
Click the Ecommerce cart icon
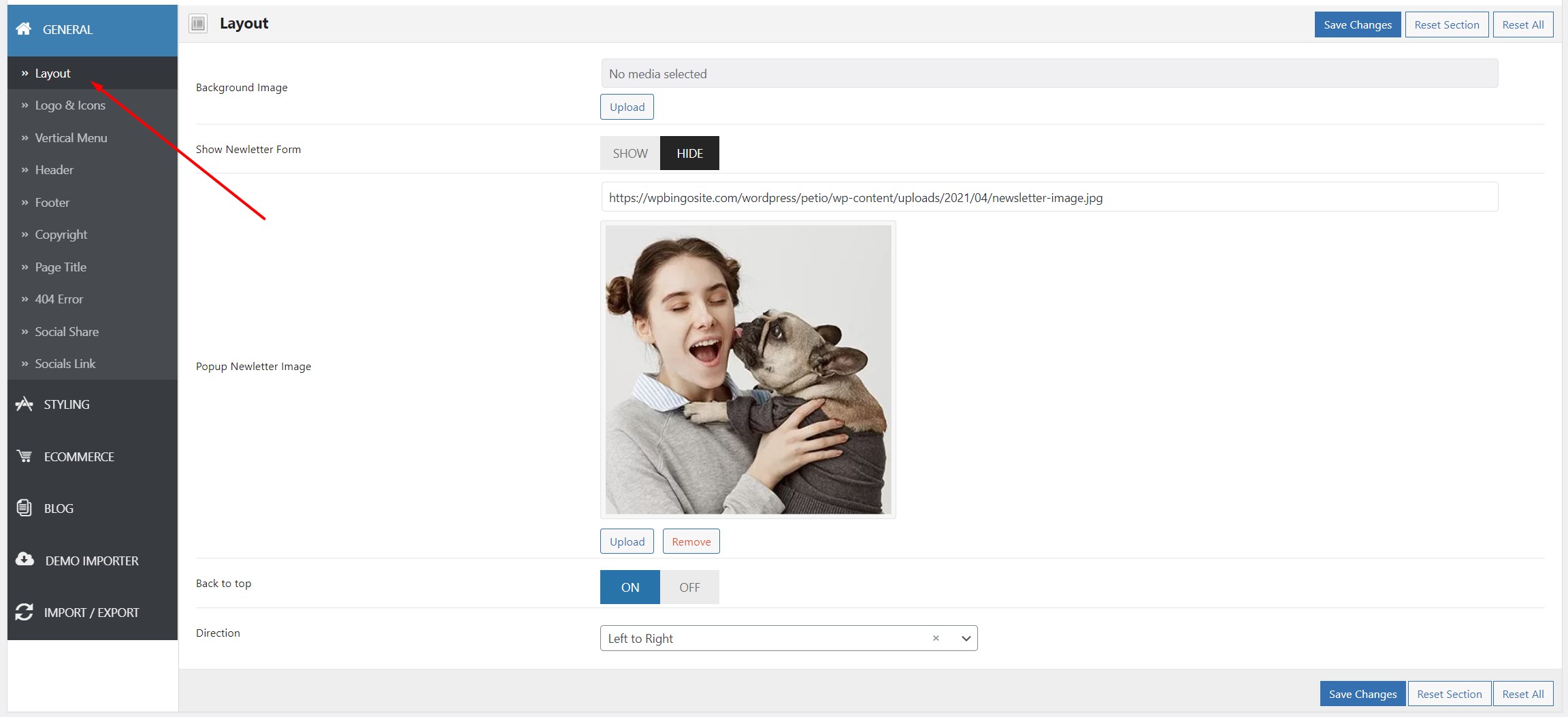pyautogui.click(x=24, y=456)
